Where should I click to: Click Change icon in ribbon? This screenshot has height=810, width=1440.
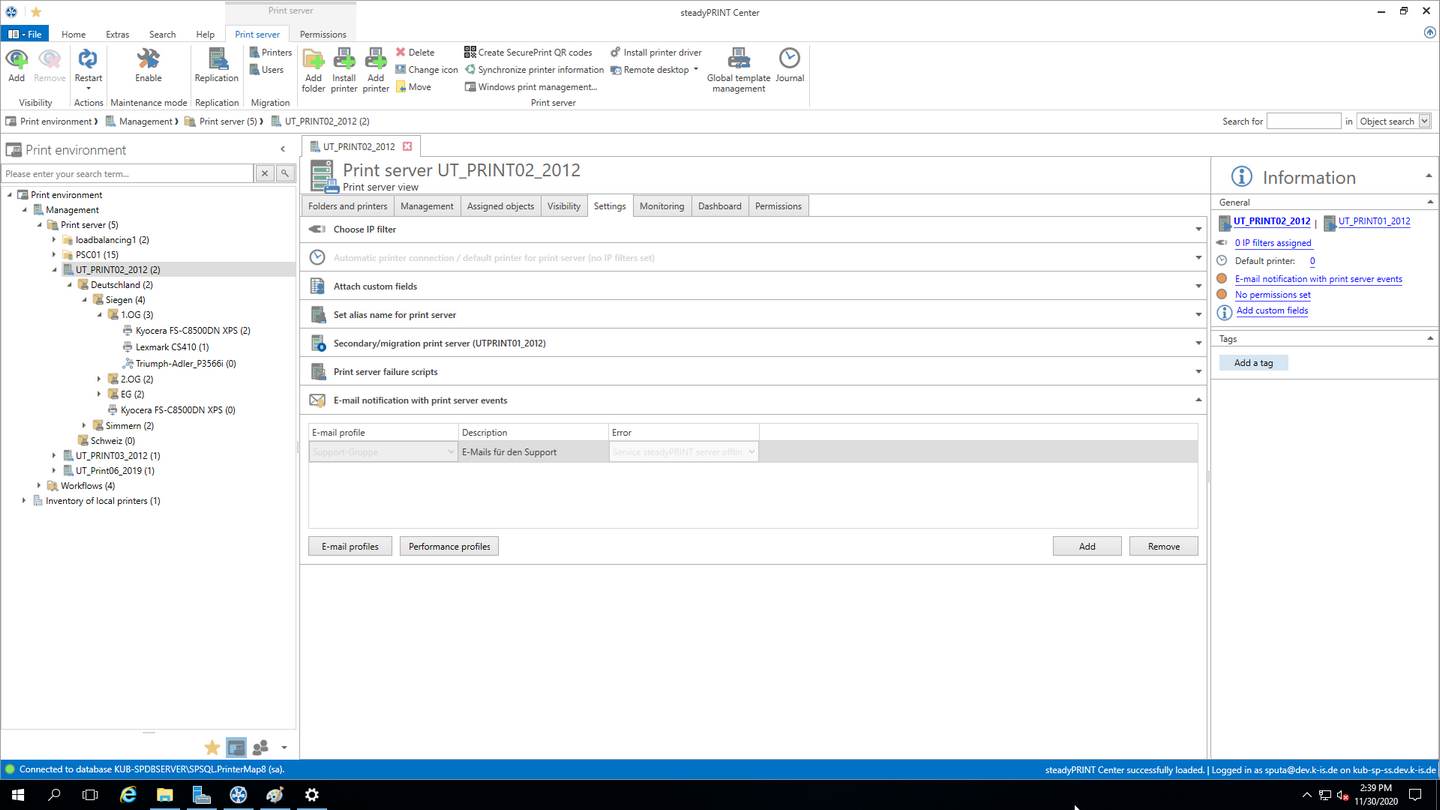(427, 70)
